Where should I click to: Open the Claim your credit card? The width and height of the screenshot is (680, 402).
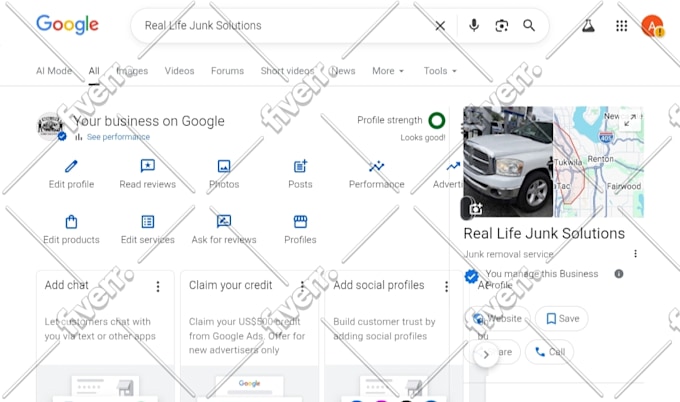pos(249,336)
